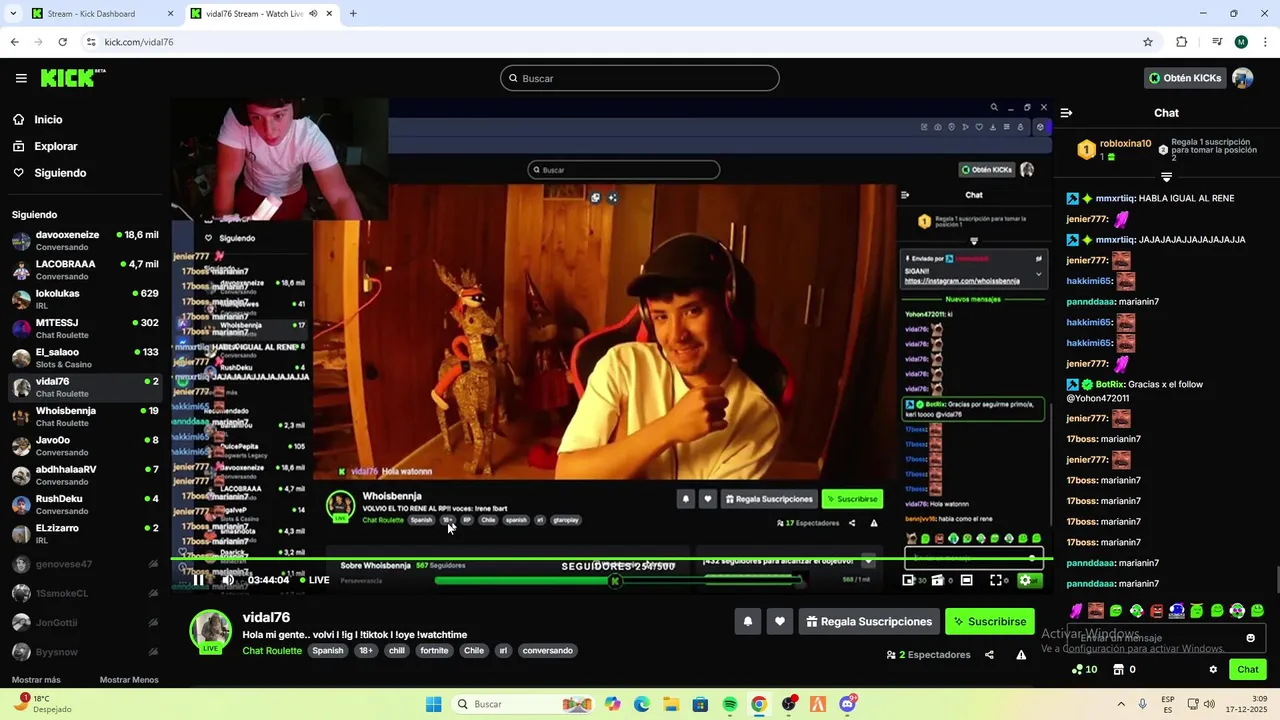
Task: Insert the red angry face emote
Action: pos(1157,611)
